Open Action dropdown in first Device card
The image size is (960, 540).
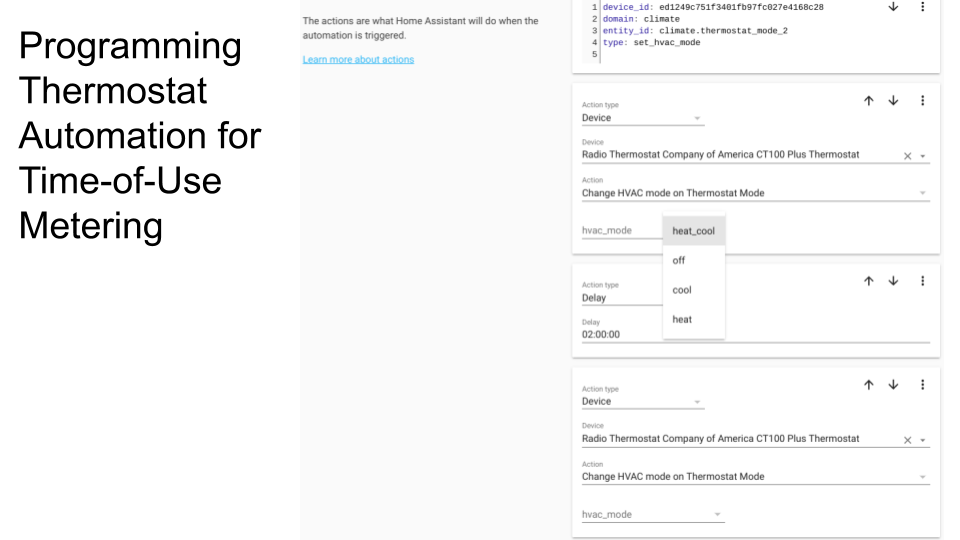pyautogui.click(x=756, y=193)
